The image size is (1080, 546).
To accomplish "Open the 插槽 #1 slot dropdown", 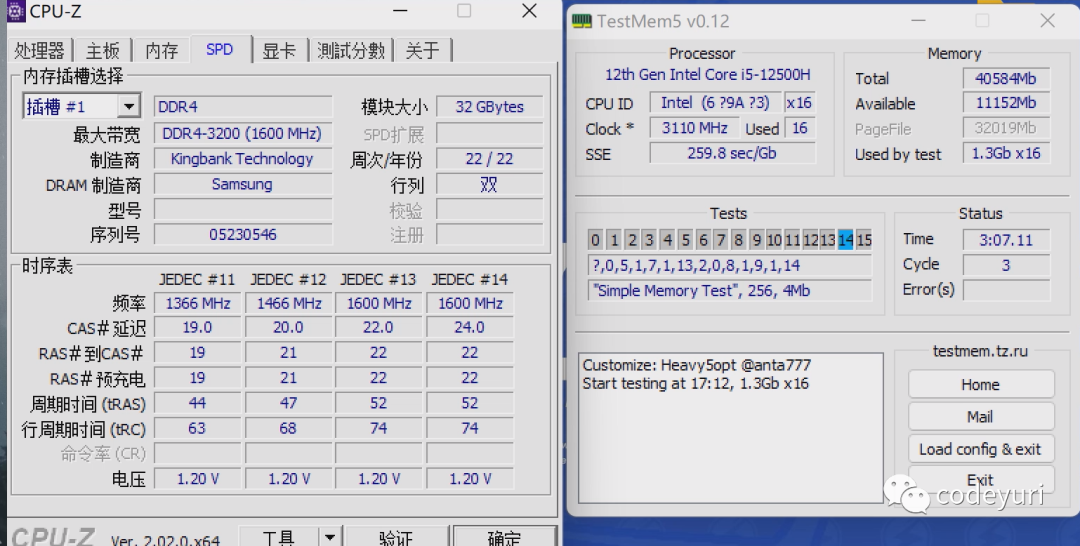I will pos(128,107).
